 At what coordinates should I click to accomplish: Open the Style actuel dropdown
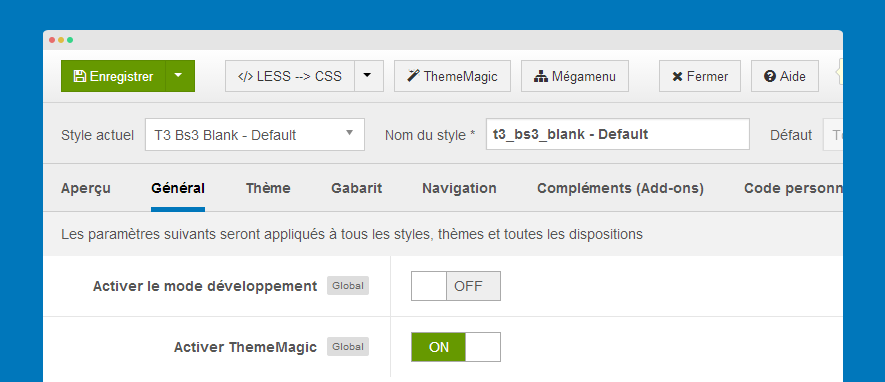click(x=255, y=135)
